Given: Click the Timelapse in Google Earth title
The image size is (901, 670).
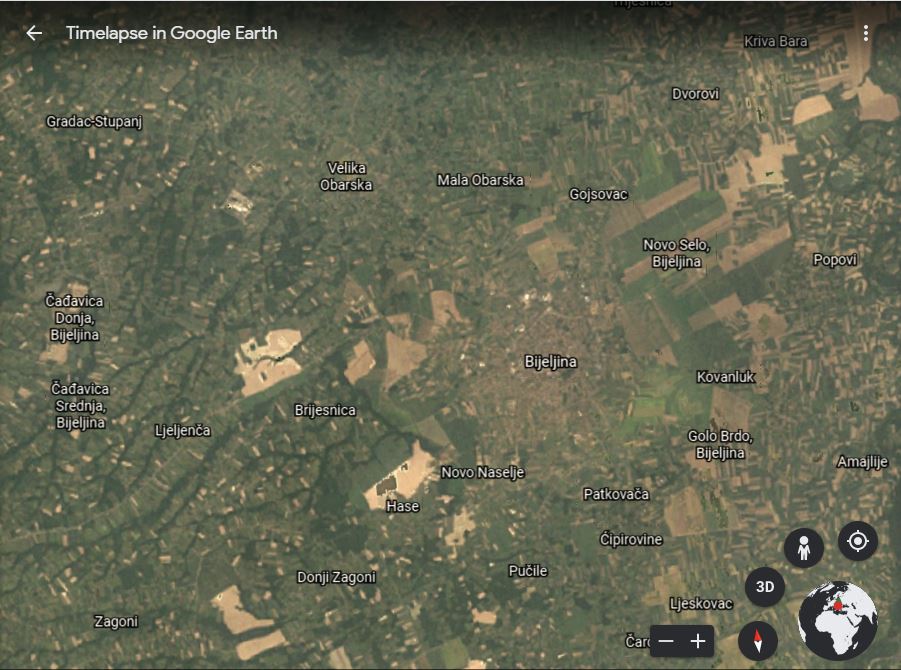Looking at the screenshot, I should [171, 33].
